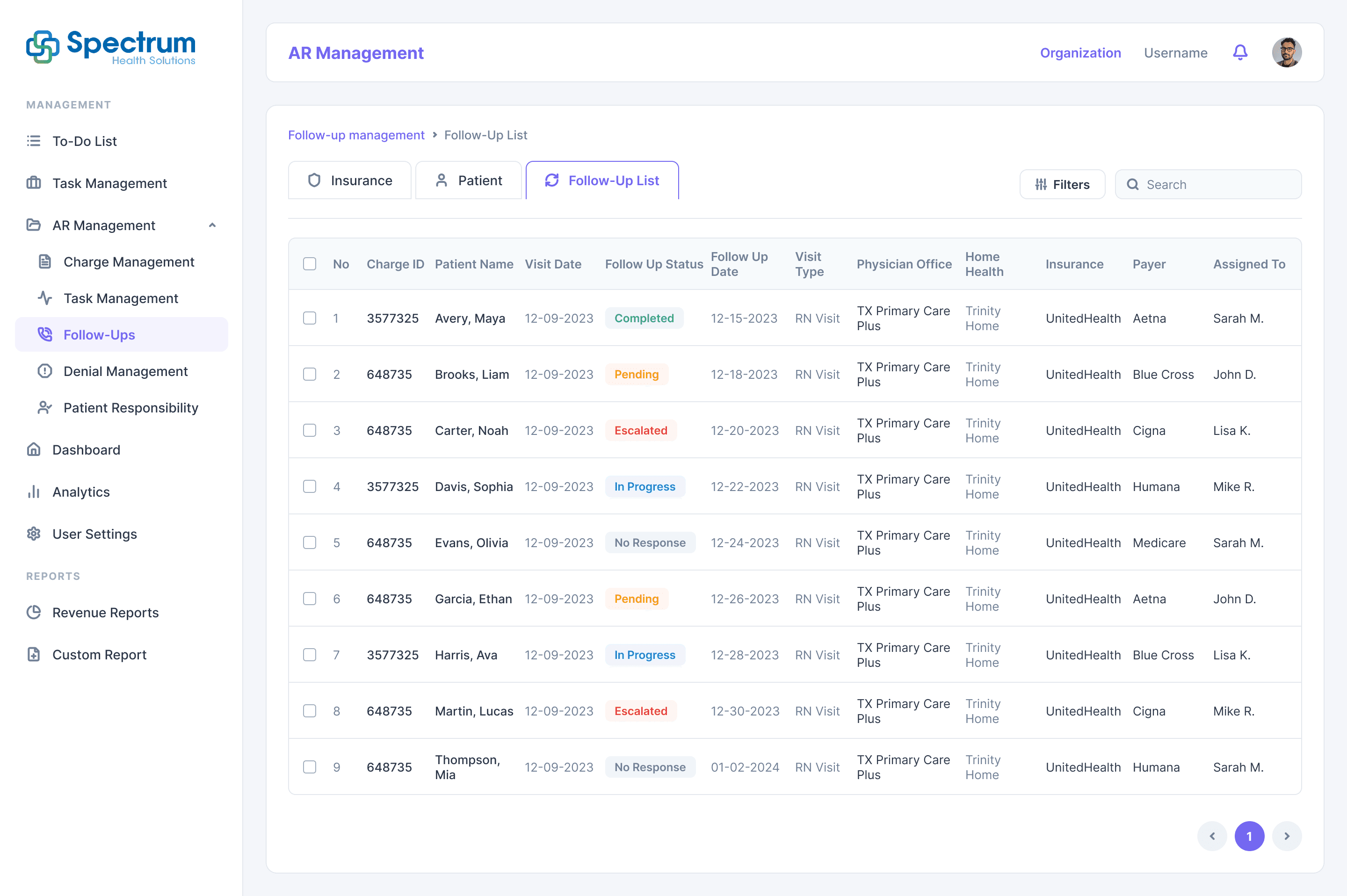
Task: Click the Username header text
Action: tap(1175, 53)
